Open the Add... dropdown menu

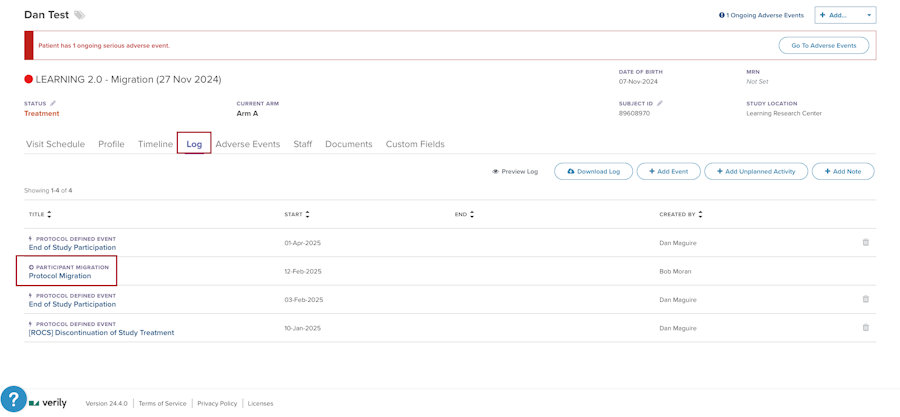click(x=845, y=15)
